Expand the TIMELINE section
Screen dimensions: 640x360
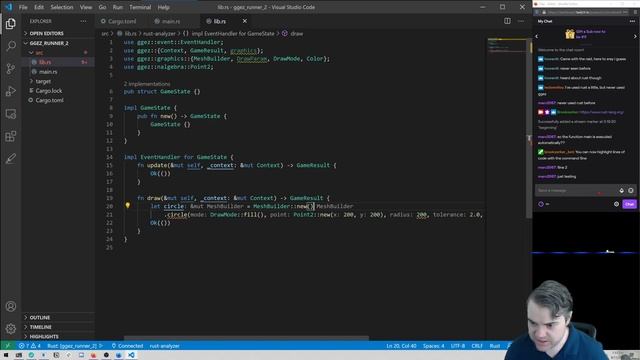(x=40, y=327)
